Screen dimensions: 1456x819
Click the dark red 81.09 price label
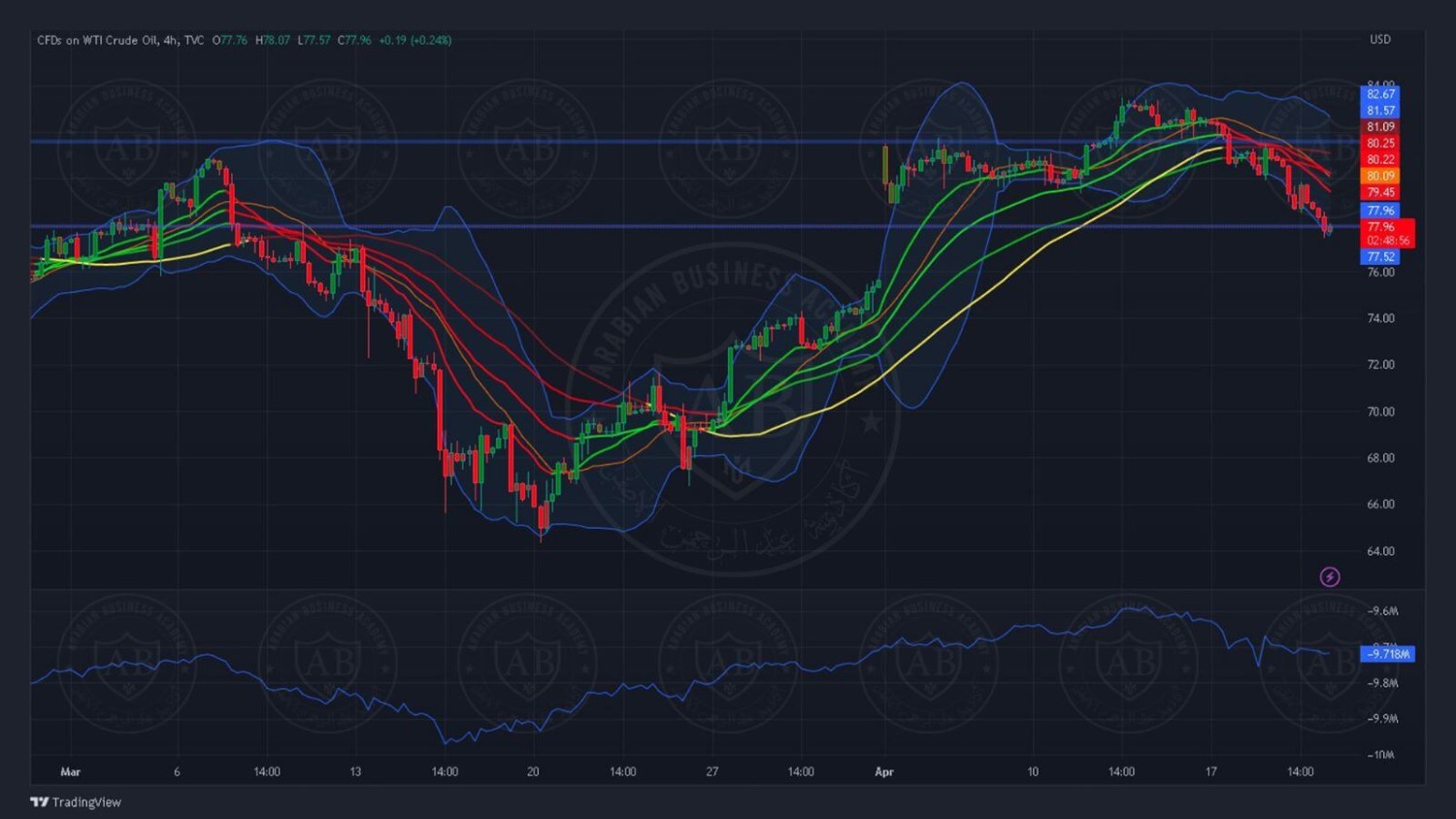(1380, 127)
